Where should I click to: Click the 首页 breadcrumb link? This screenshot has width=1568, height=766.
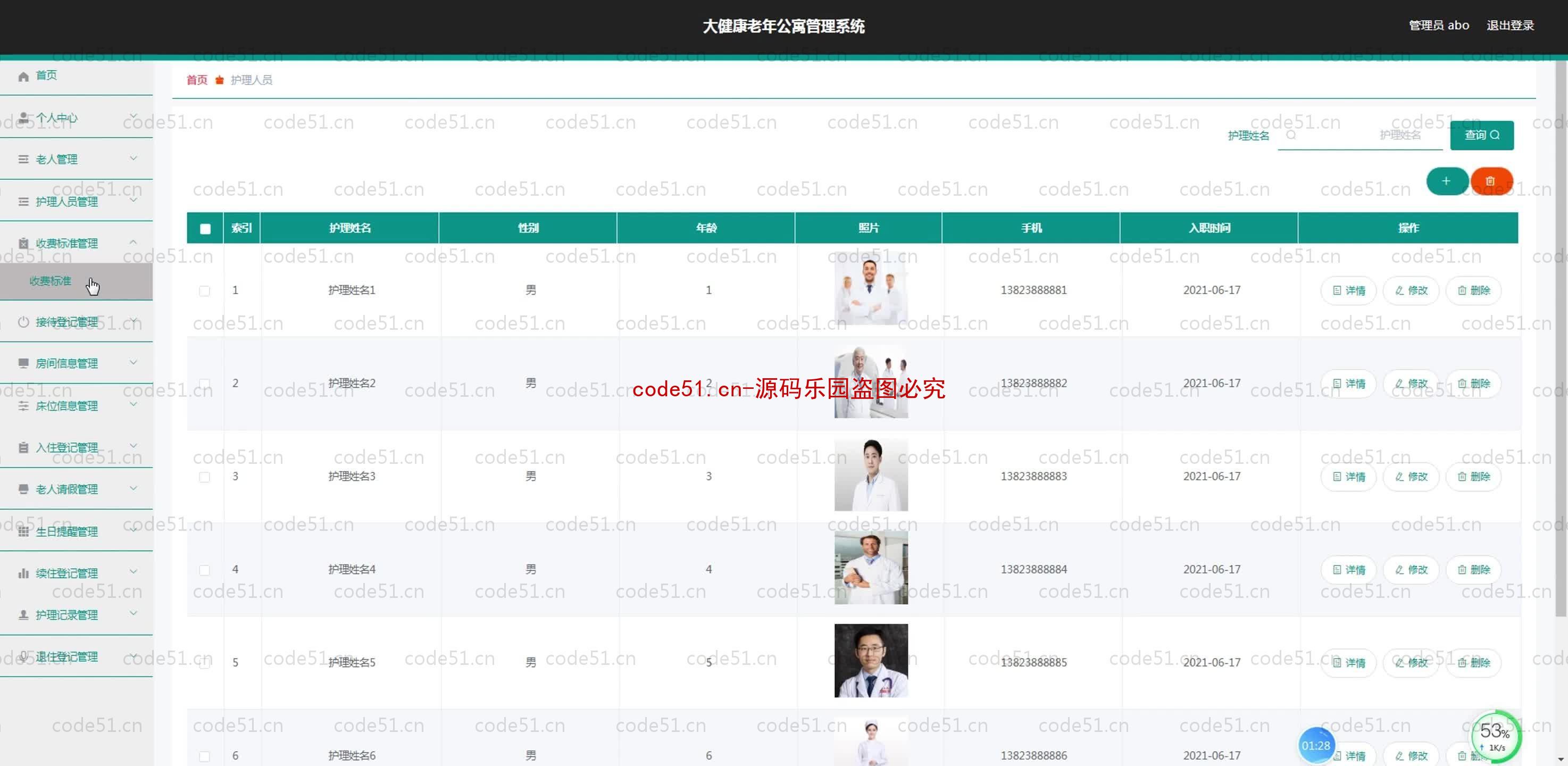pos(197,80)
